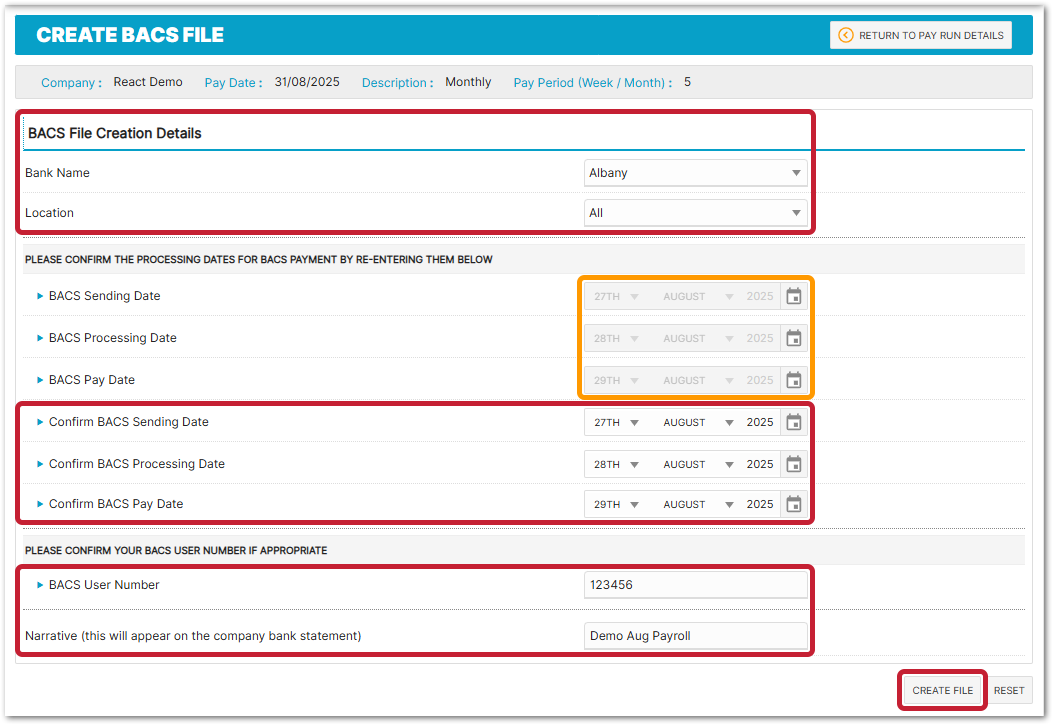Select month for Confirm BACS Processing Date
The height and width of the screenshot is (725, 1056).
tap(698, 464)
